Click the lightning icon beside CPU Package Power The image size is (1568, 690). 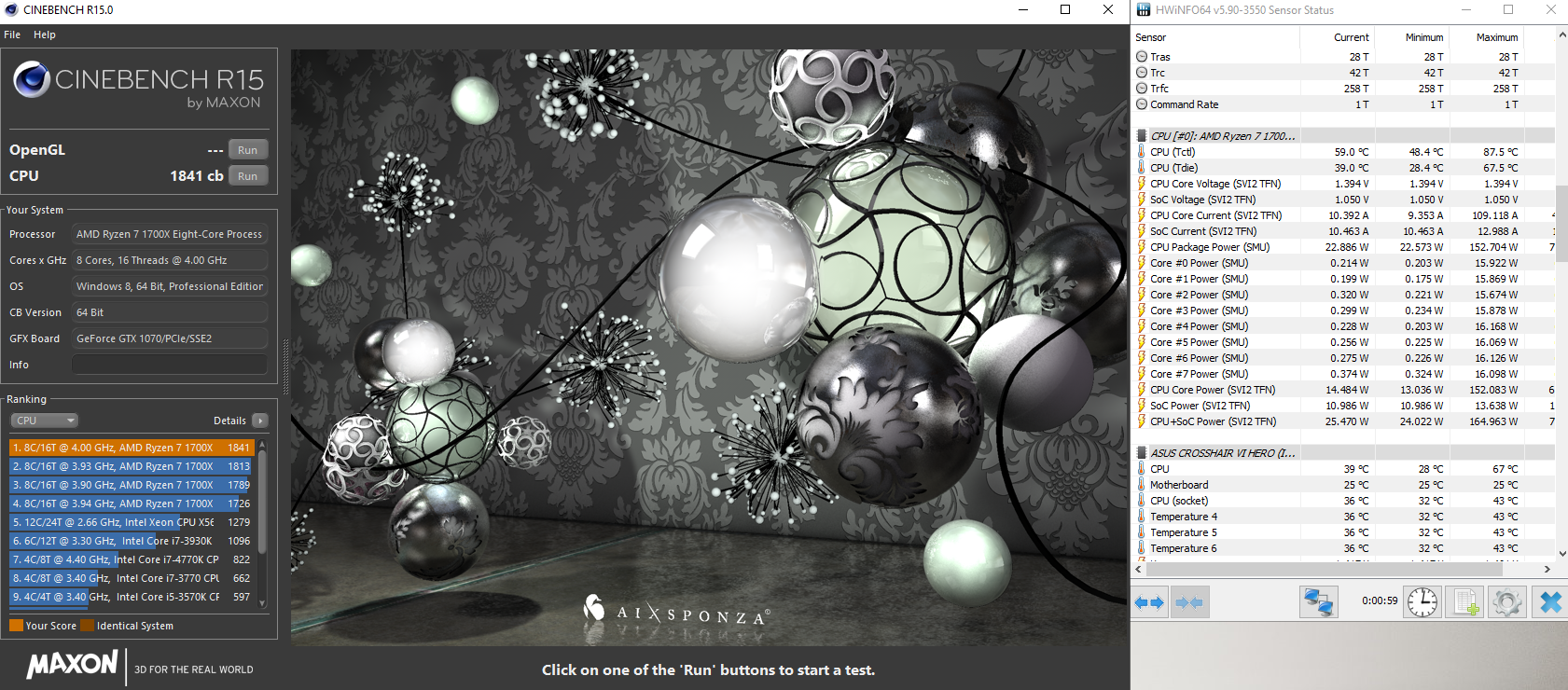coord(1142,247)
